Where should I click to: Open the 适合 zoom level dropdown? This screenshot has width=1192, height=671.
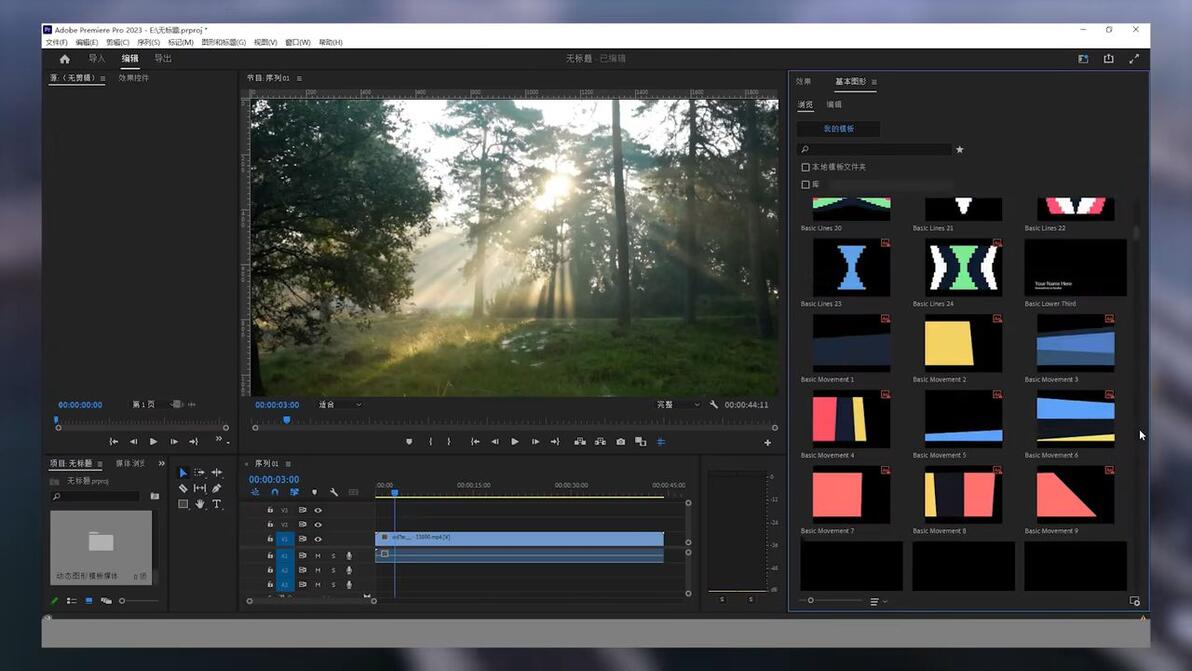click(340, 405)
